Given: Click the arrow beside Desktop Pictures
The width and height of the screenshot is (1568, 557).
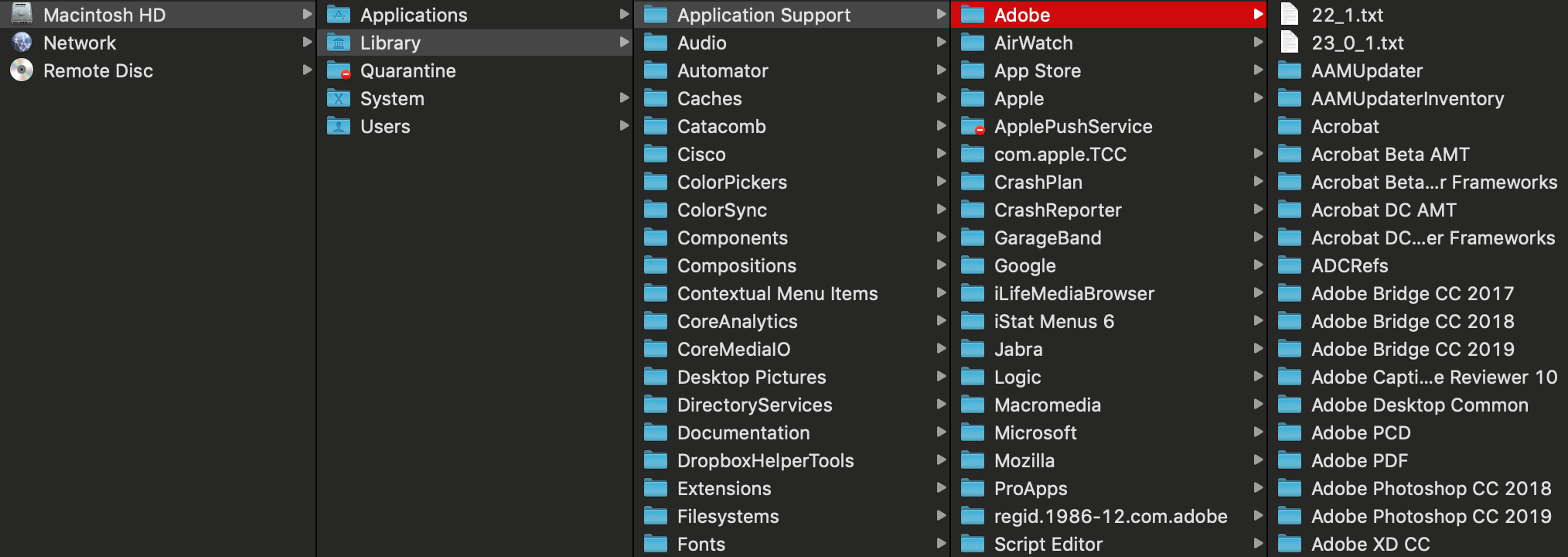Looking at the screenshot, I should click(941, 376).
